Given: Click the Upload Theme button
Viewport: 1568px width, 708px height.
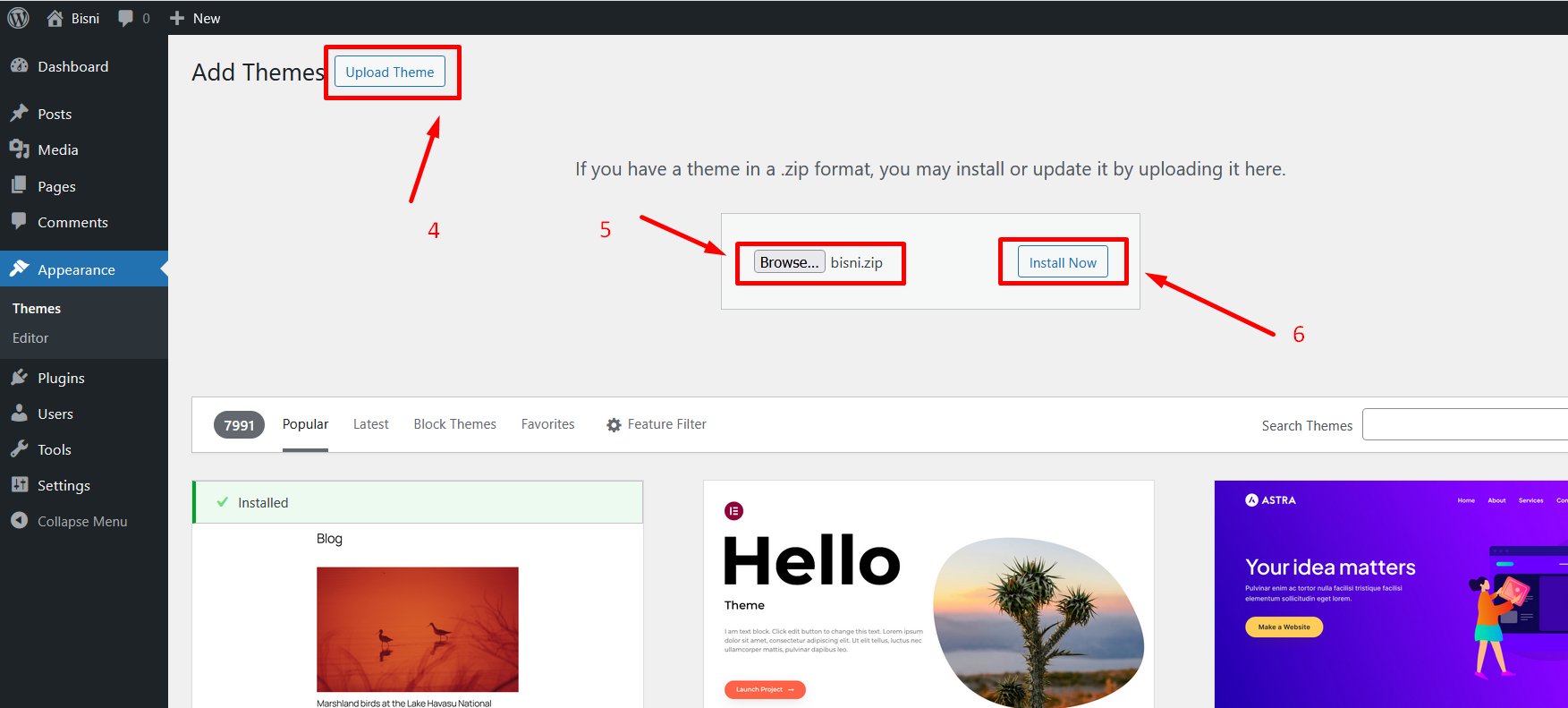Looking at the screenshot, I should click(x=390, y=72).
